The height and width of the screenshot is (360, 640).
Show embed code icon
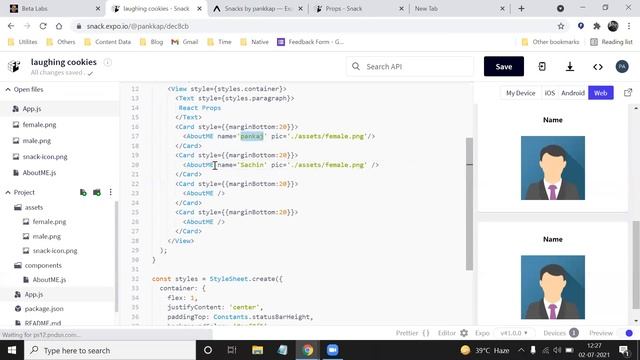tap(598, 67)
